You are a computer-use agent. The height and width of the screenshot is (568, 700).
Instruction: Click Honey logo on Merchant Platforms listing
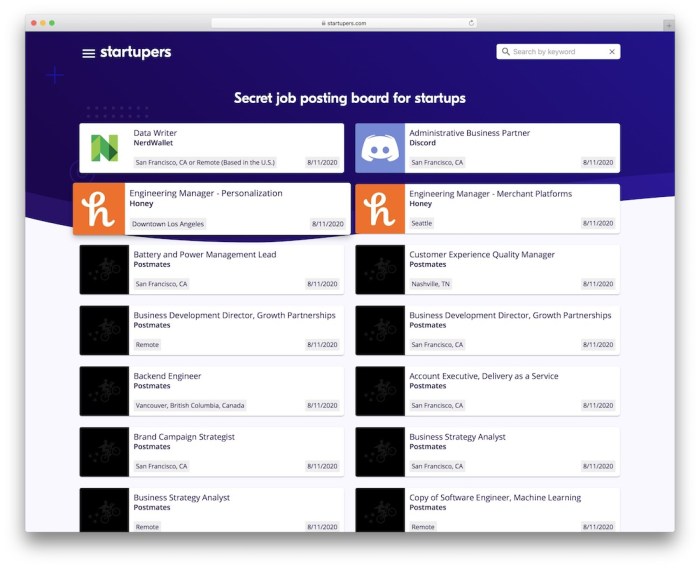tap(380, 209)
